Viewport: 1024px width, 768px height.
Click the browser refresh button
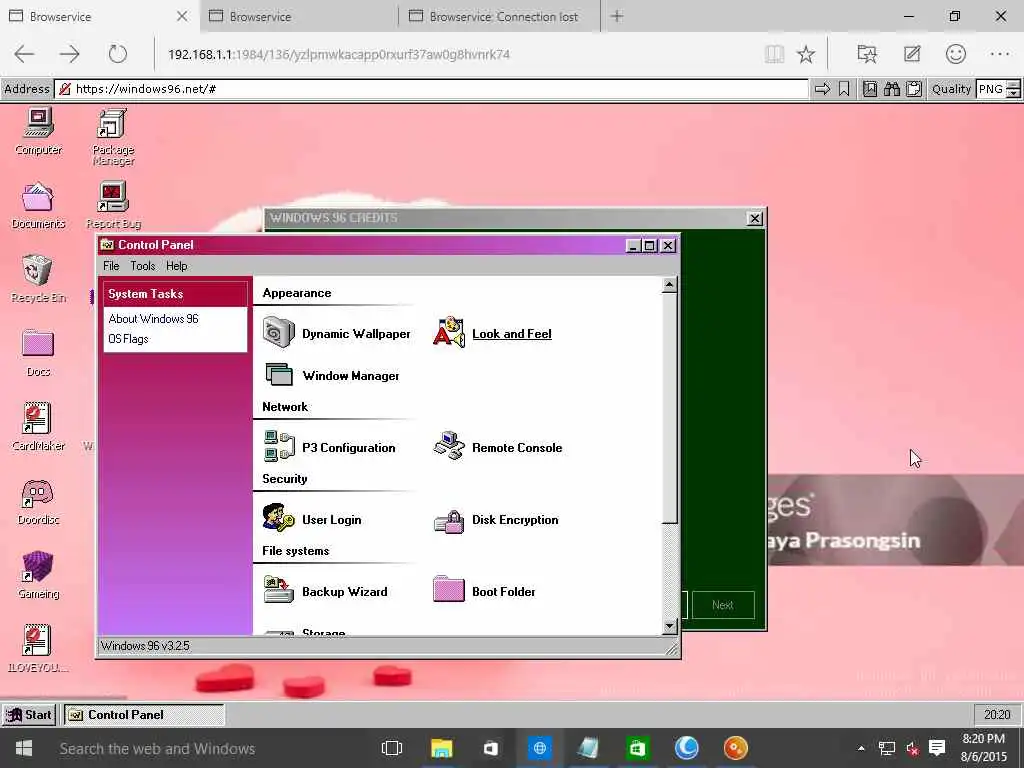[x=118, y=54]
